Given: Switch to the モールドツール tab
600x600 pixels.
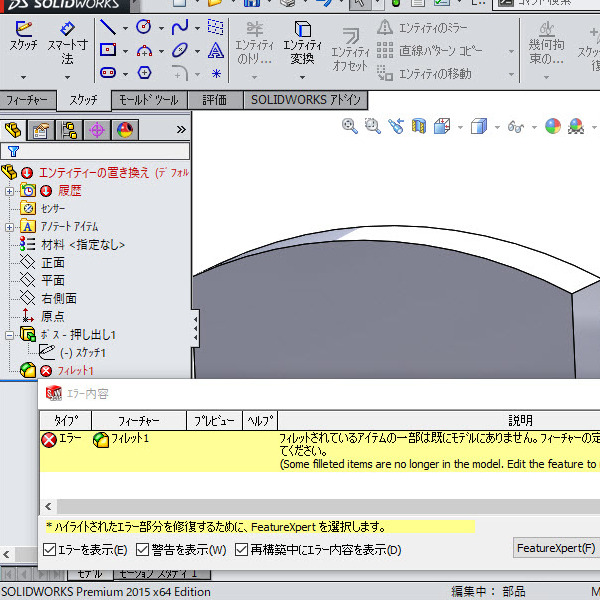Looking at the screenshot, I should point(149,100).
